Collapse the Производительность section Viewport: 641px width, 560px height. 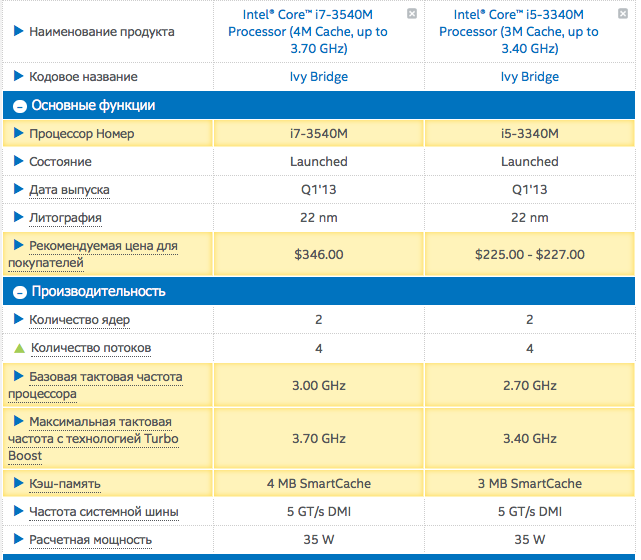pos(20,292)
